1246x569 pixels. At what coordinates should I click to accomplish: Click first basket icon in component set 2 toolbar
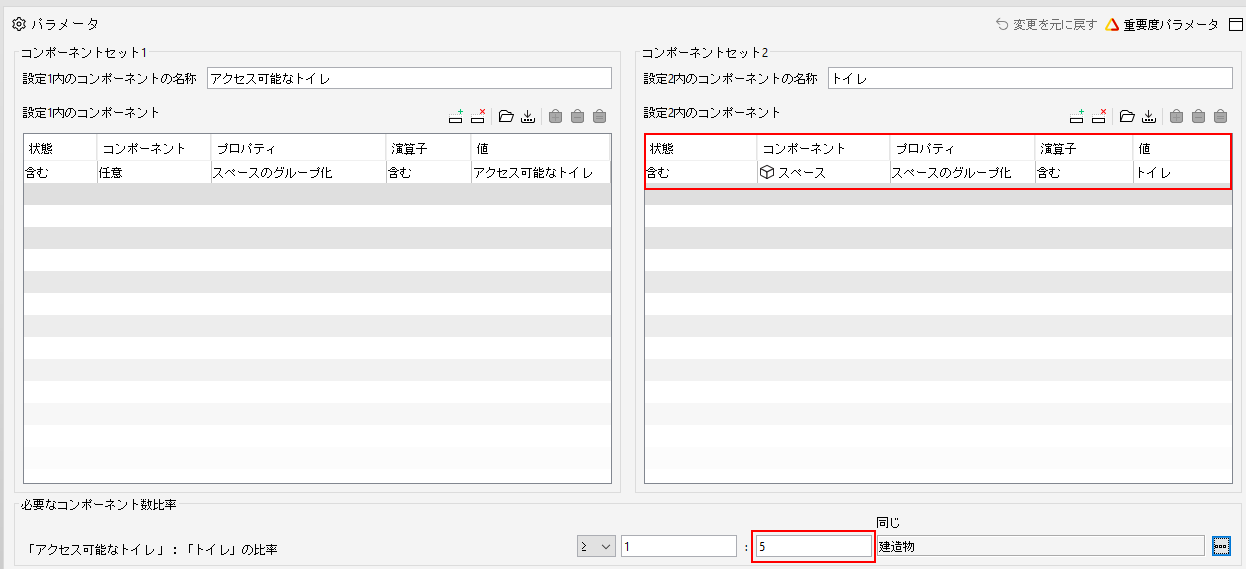pyautogui.click(x=1176, y=116)
